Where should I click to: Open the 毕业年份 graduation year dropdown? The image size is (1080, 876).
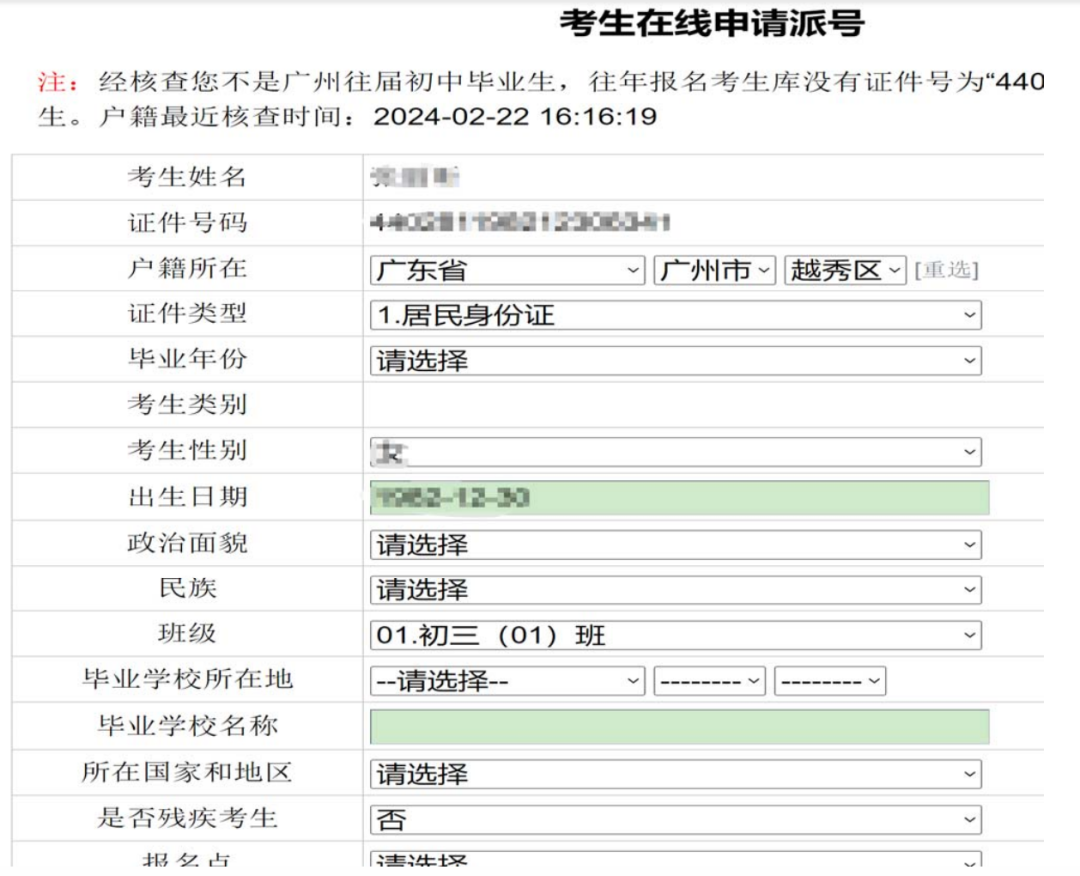(670, 359)
